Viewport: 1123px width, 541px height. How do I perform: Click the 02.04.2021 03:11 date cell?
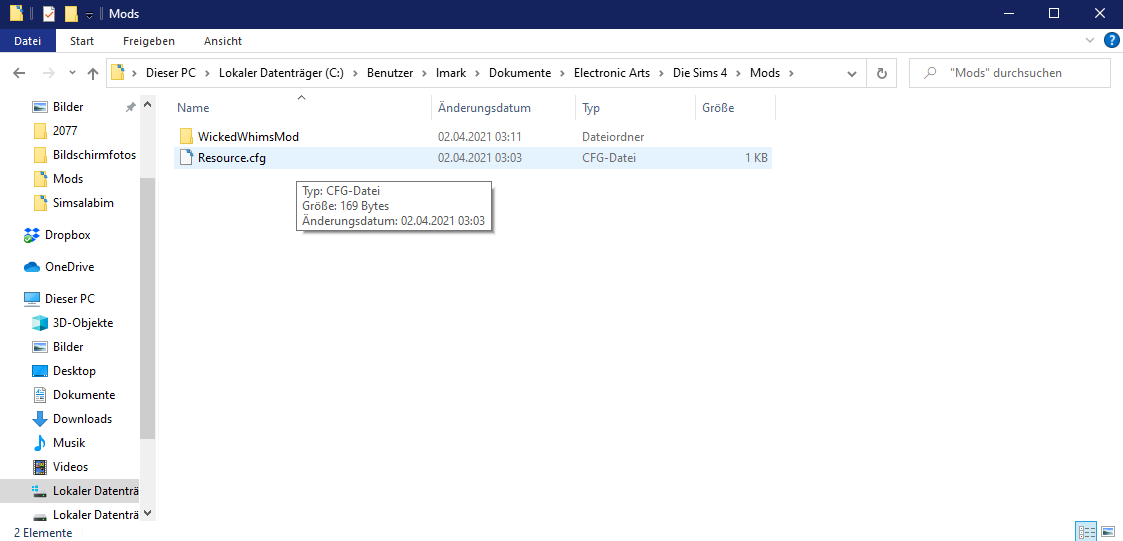coord(479,136)
